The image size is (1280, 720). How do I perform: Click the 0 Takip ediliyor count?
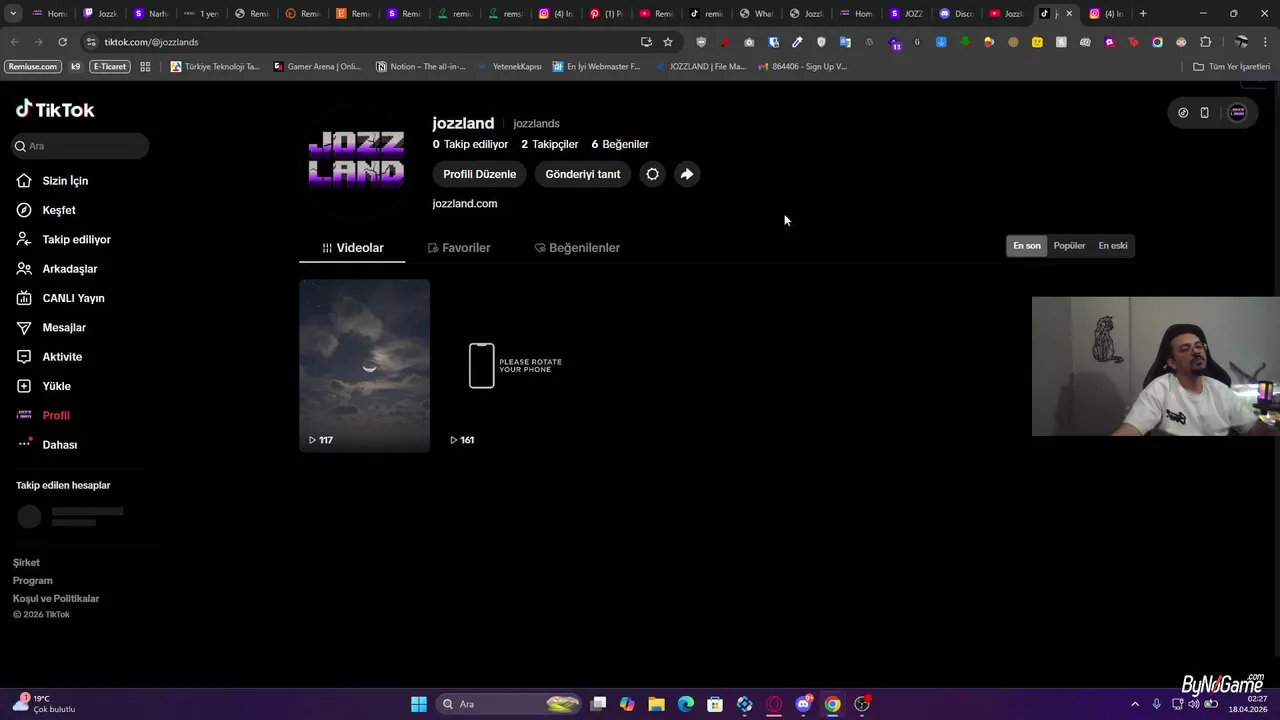point(470,144)
